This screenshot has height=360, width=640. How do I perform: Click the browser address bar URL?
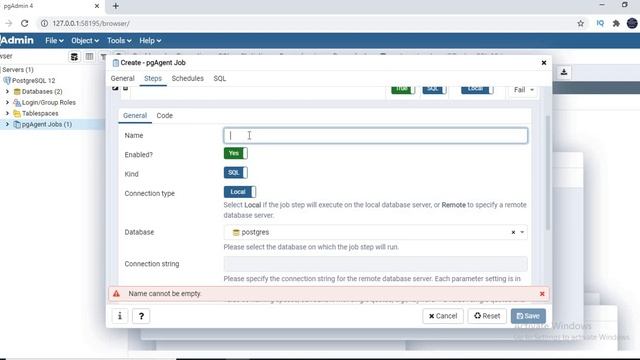coord(91,24)
